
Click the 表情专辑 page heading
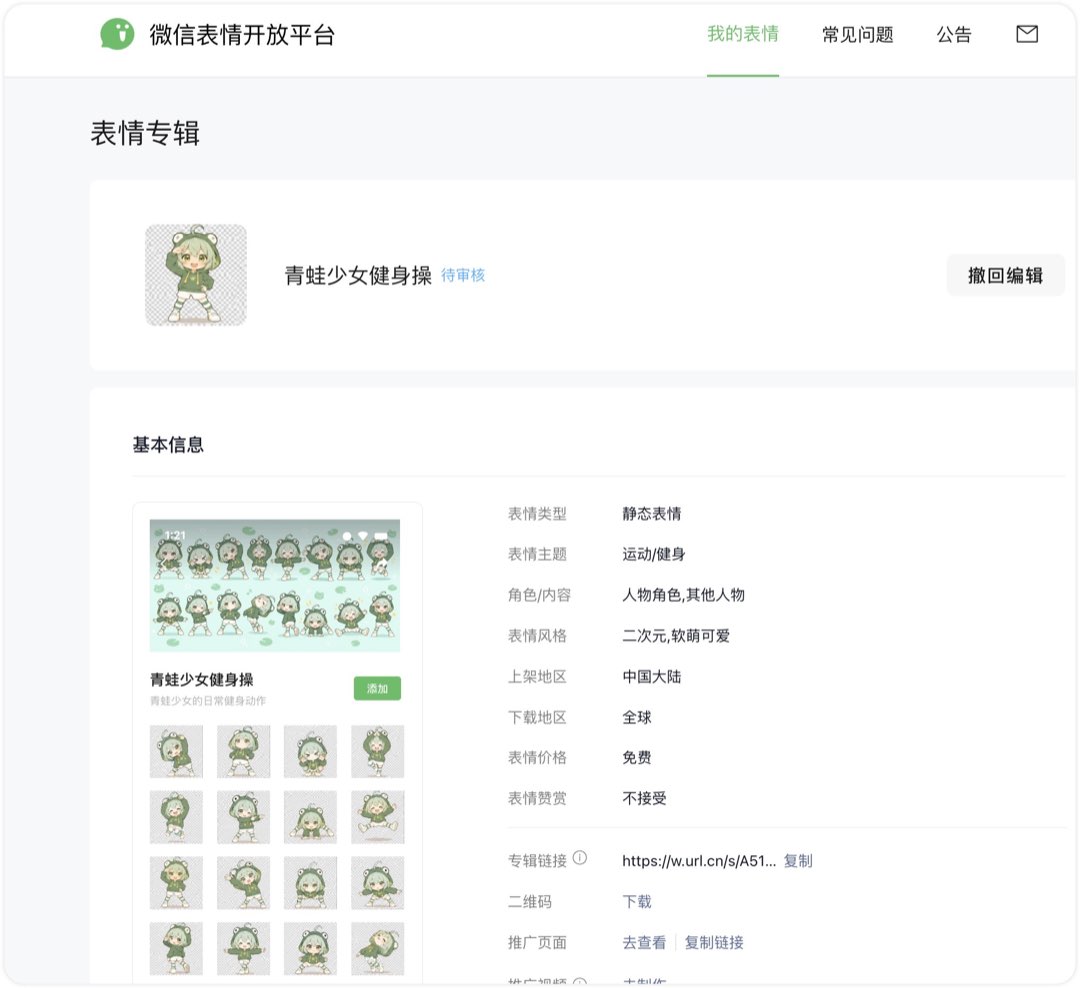click(145, 133)
